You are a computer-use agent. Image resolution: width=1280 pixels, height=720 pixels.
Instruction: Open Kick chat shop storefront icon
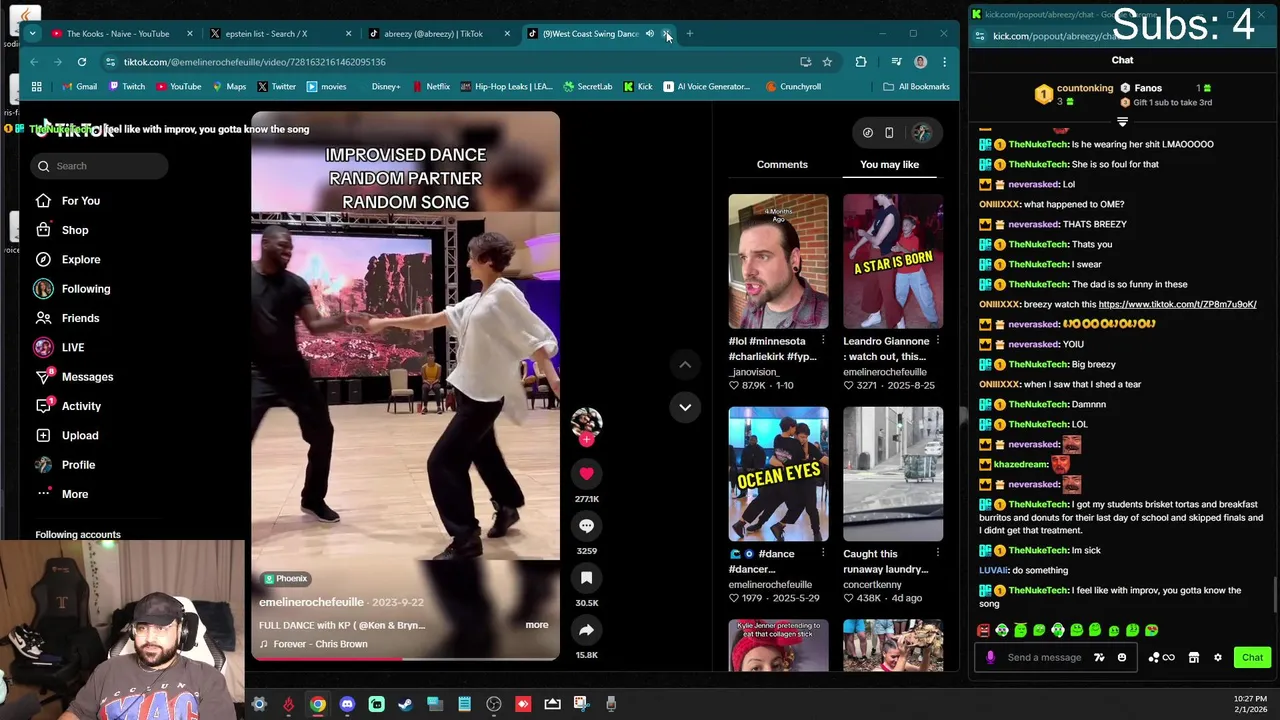coord(1193,658)
